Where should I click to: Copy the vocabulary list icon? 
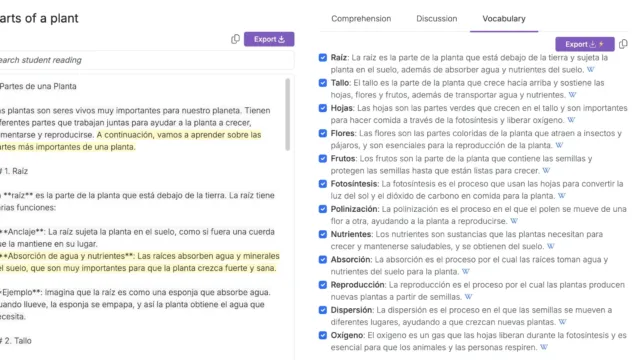(623, 44)
